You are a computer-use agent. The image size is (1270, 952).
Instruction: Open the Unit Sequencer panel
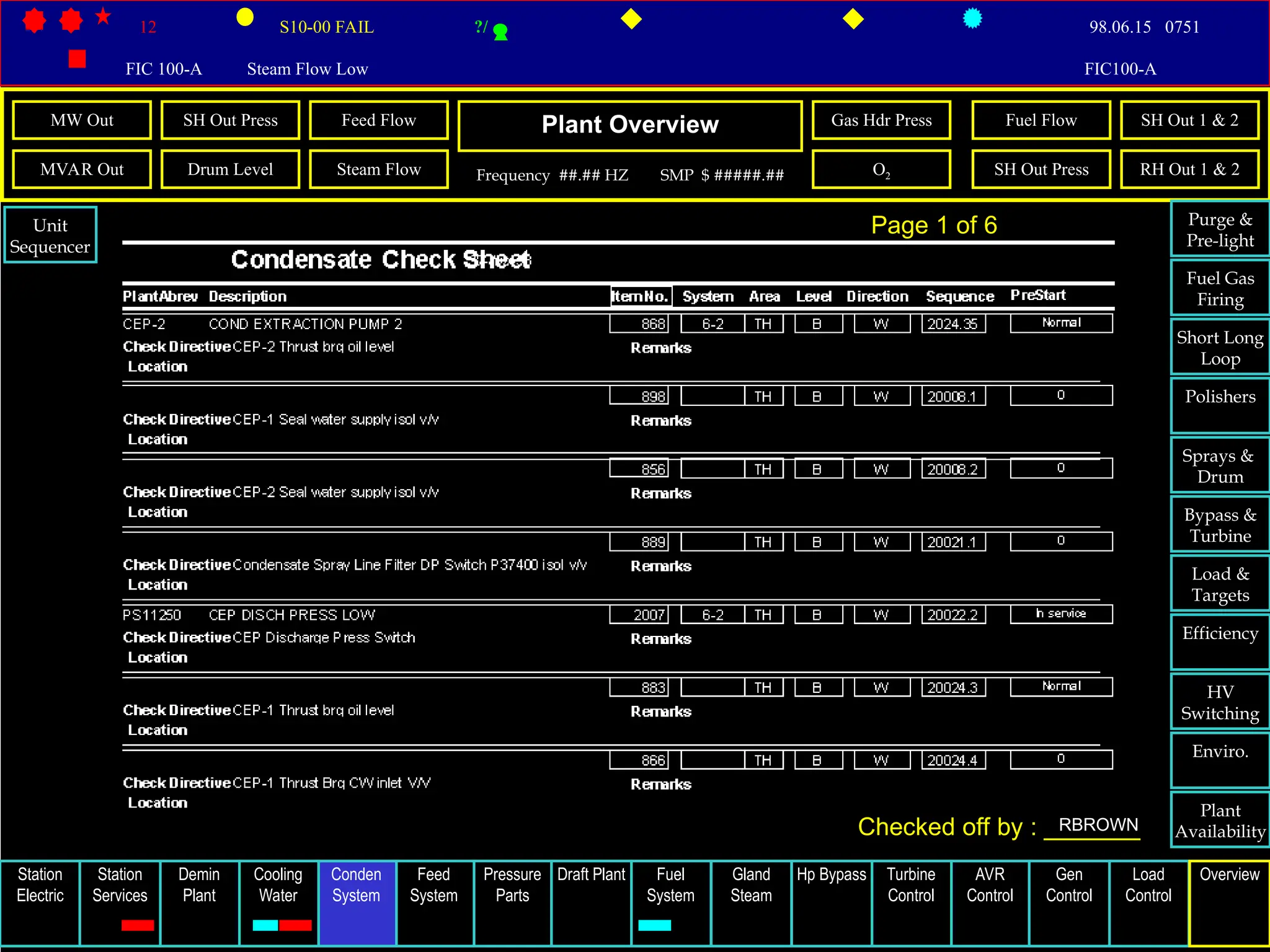50,236
